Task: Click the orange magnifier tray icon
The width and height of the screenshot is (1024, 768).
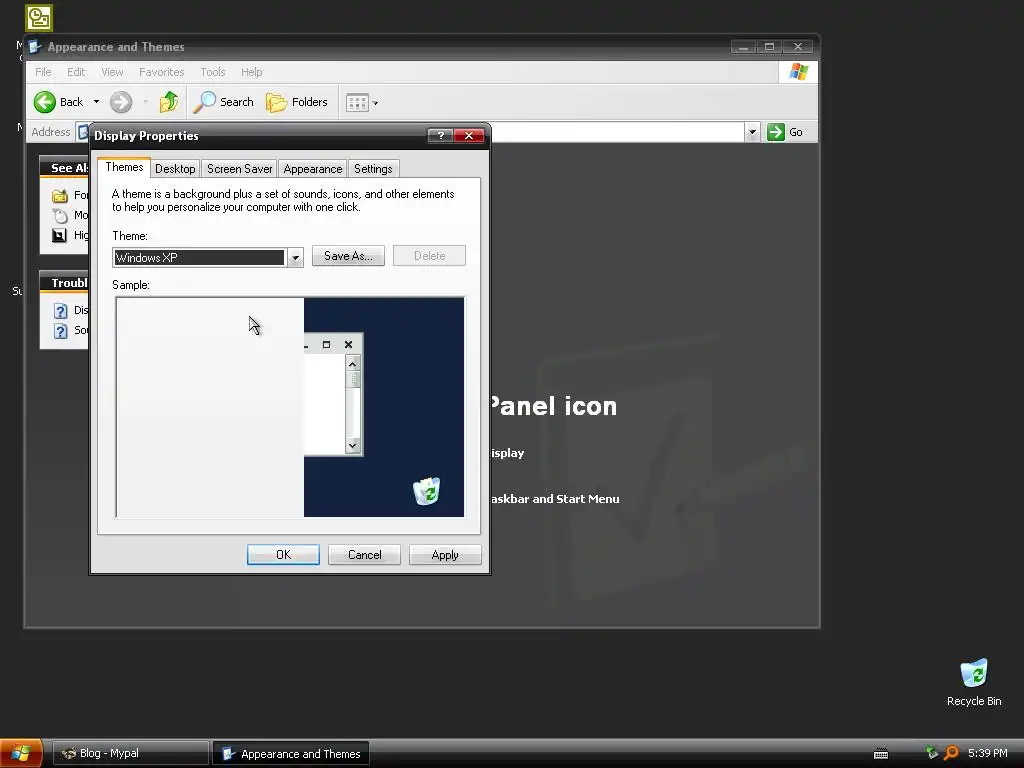Action: click(952, 753)
